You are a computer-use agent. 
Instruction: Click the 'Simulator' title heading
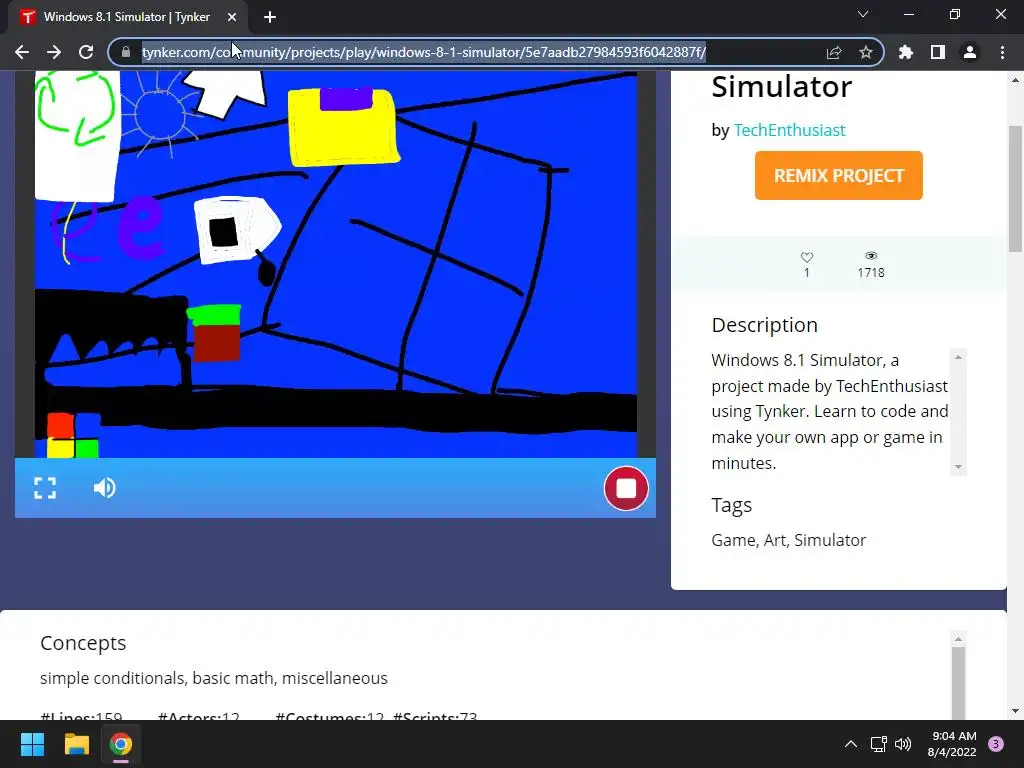pyautogui.click(x=781, y=87)
